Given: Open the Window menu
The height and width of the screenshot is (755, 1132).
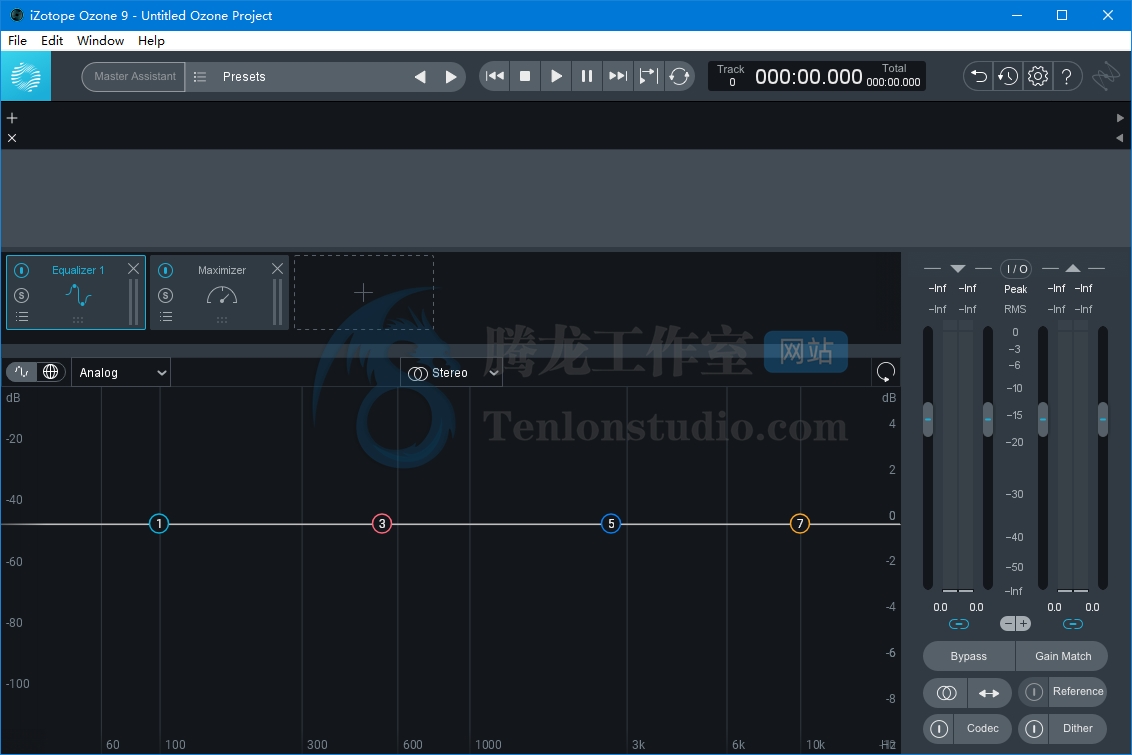Looking at the screenshot, I should (100, 40).
